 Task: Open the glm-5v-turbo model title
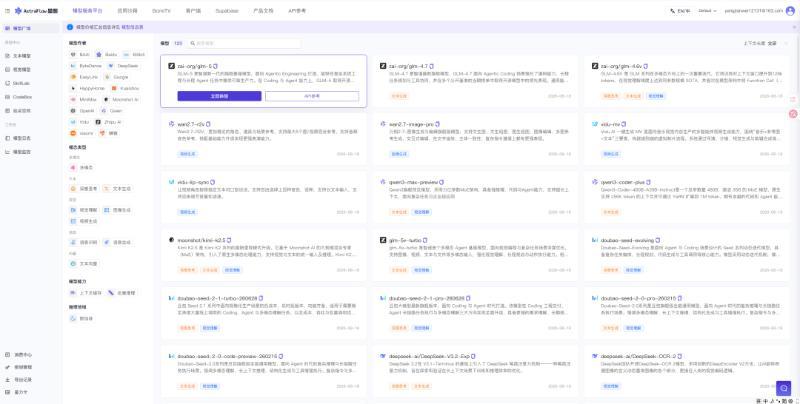405,240
